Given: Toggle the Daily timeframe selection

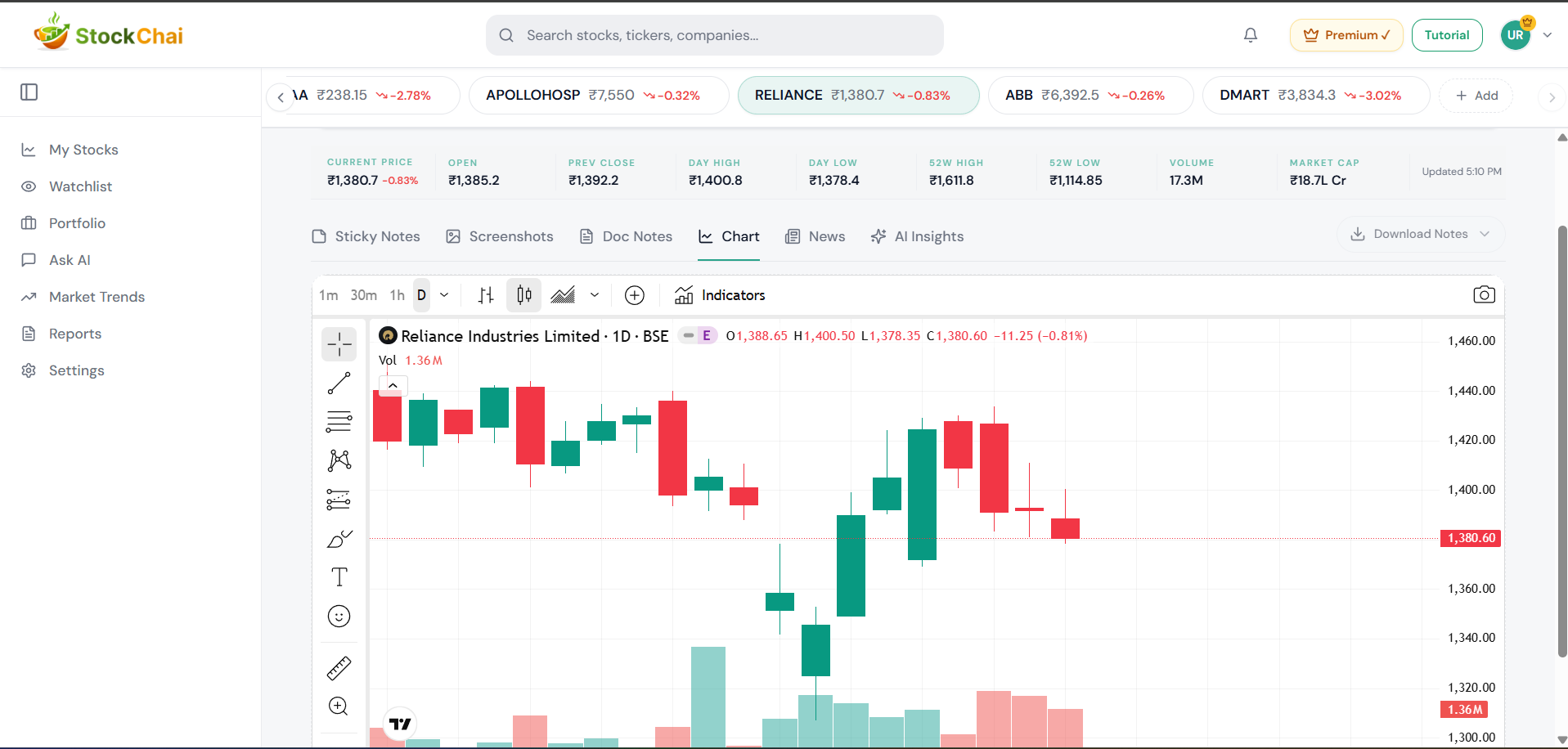Looking at the screenshot, I should (x=421, y=294).
